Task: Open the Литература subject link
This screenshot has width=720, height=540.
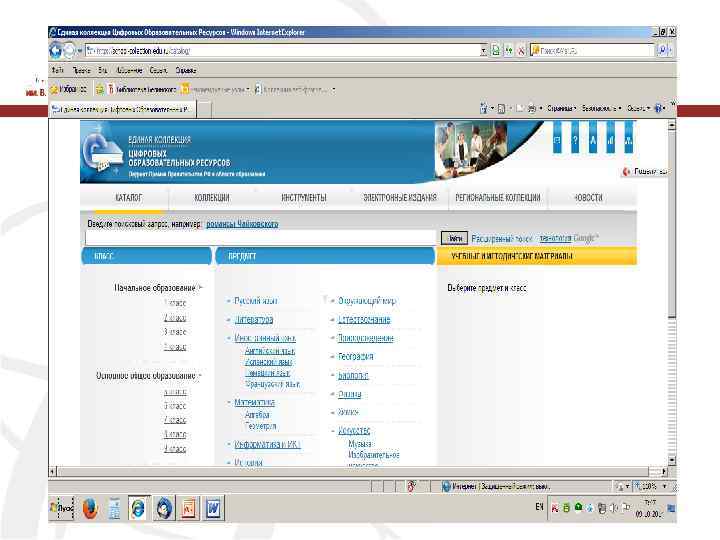Action: (x=254, y=320)
